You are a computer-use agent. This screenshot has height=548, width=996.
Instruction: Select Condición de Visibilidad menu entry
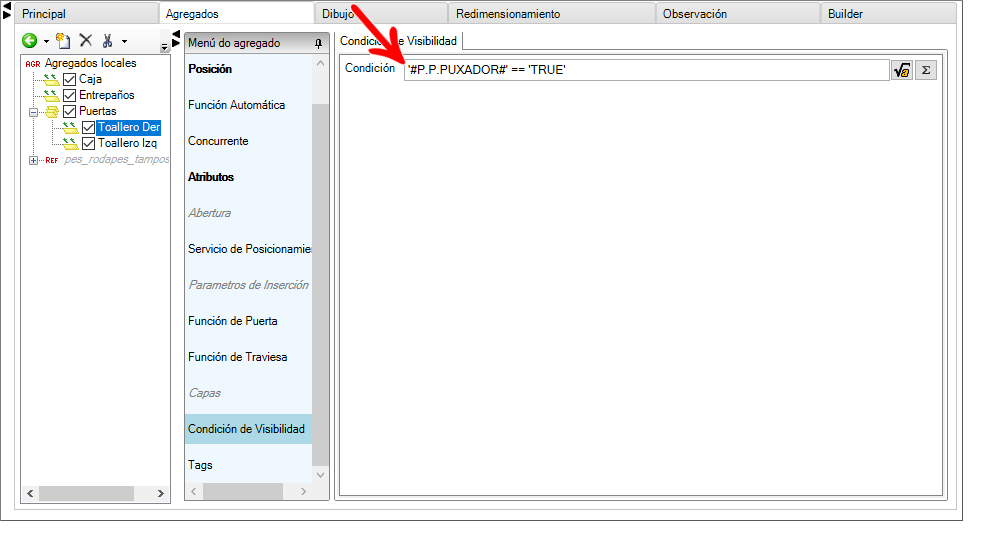click(x=248, y=429)
